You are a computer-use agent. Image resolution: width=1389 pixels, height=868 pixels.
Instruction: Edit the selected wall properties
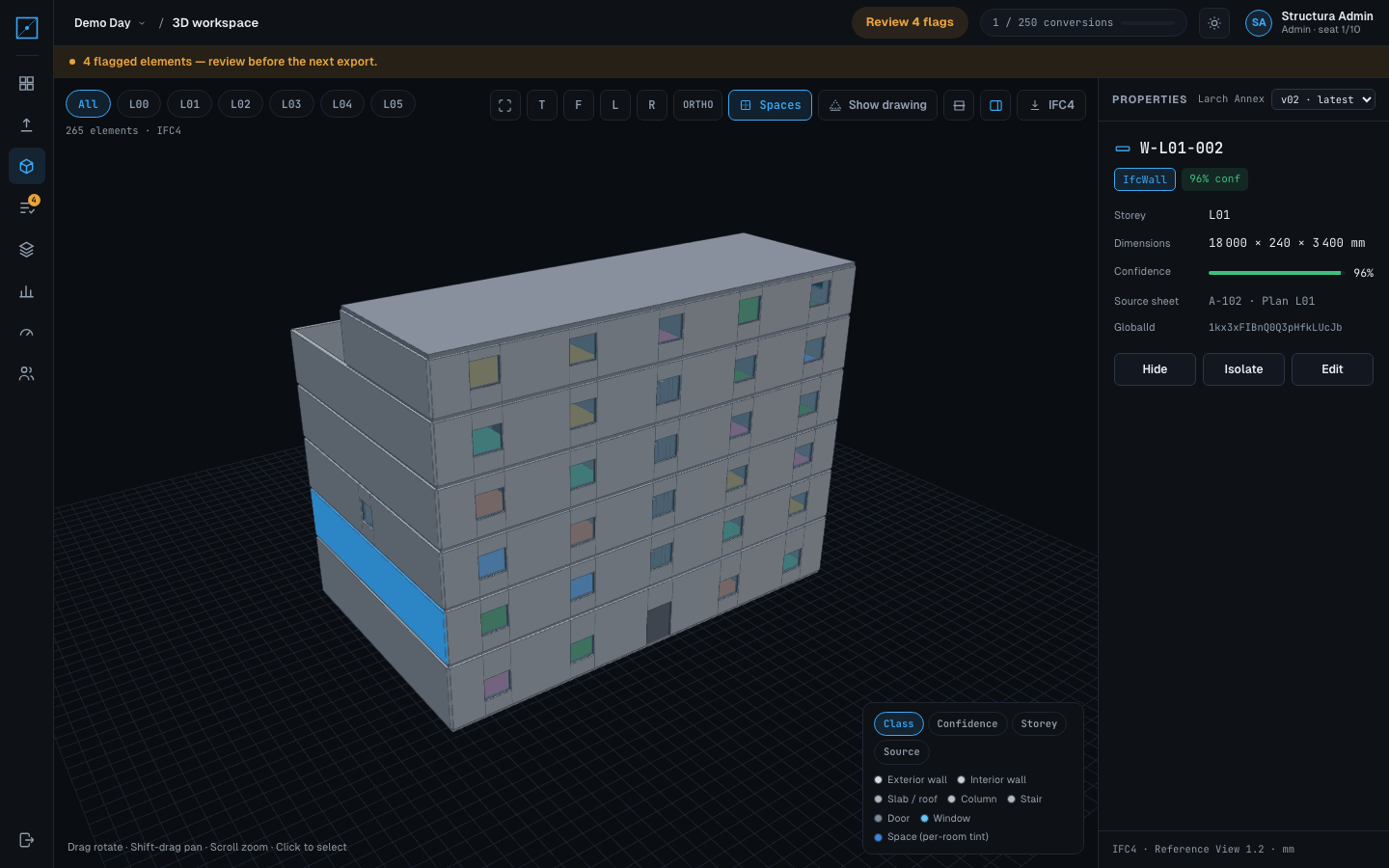pos(1332,369)
